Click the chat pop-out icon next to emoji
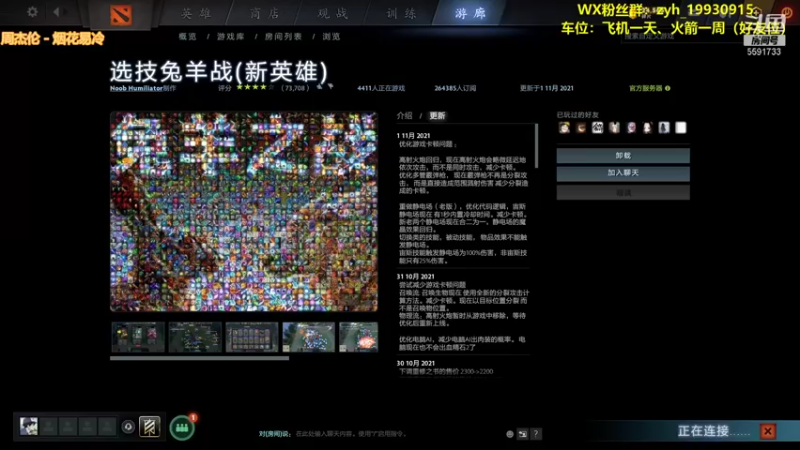This screenshot has height=450, width=800. pyautogui.click(x=522, y=434)
